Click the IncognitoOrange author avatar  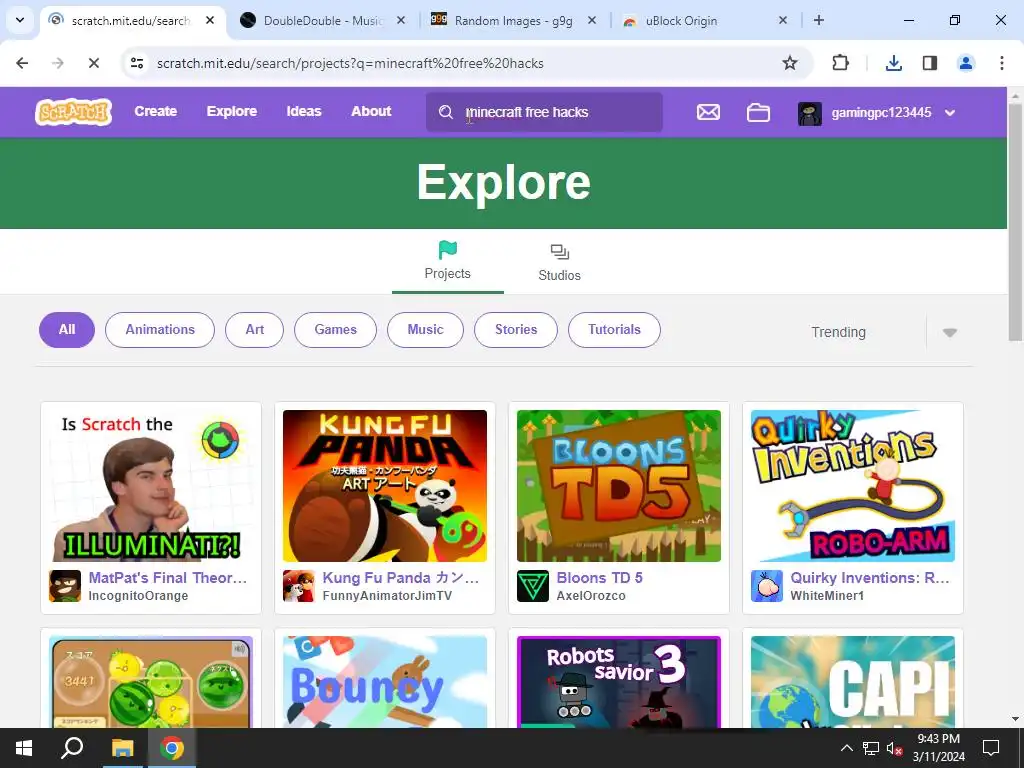coord(65,586)
